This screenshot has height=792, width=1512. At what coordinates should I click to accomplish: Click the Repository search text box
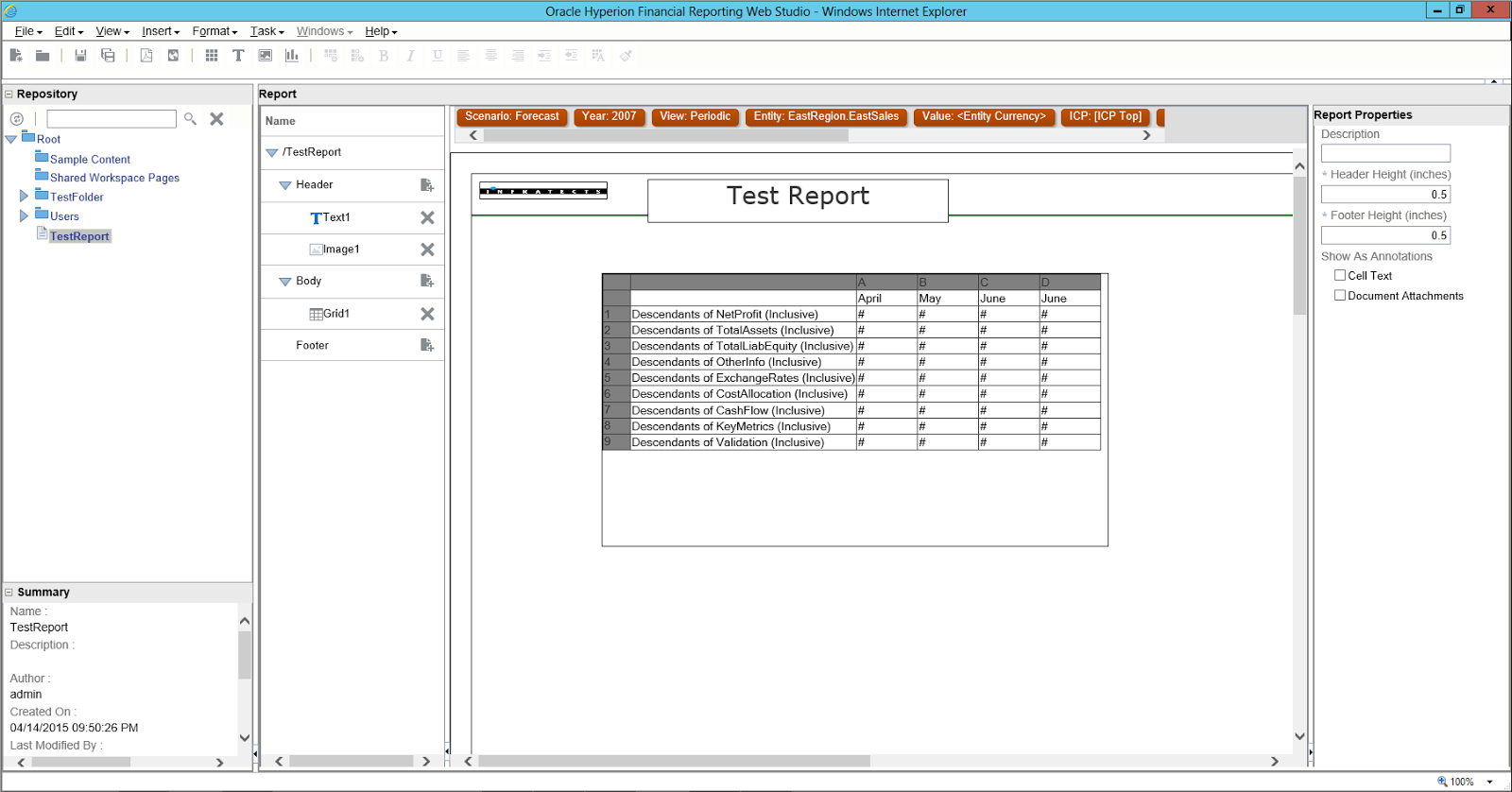[112, 119]
